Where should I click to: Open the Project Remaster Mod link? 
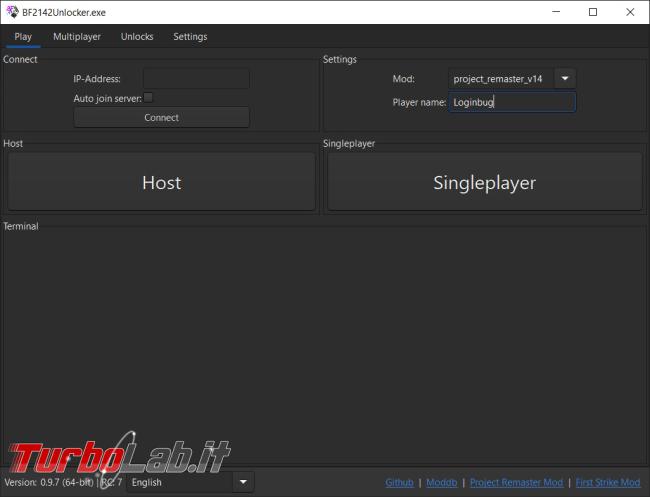pyautogui.click(x=517, y=482)
